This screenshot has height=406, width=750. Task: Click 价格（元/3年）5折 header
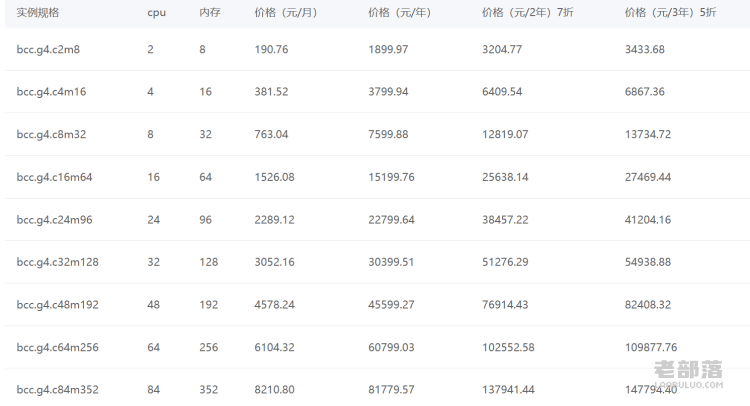670,12
